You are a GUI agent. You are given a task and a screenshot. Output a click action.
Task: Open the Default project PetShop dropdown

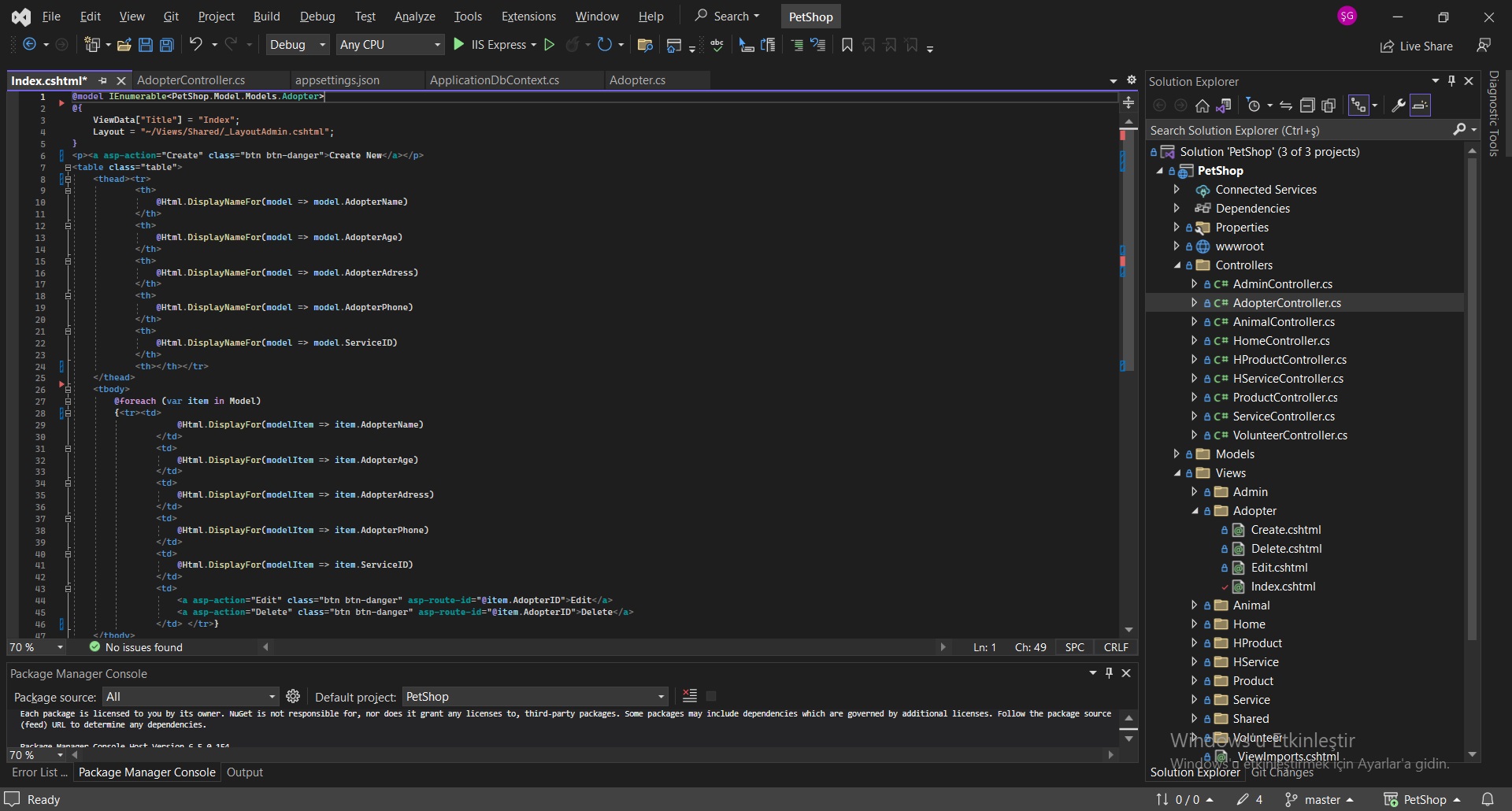[535, 697]
